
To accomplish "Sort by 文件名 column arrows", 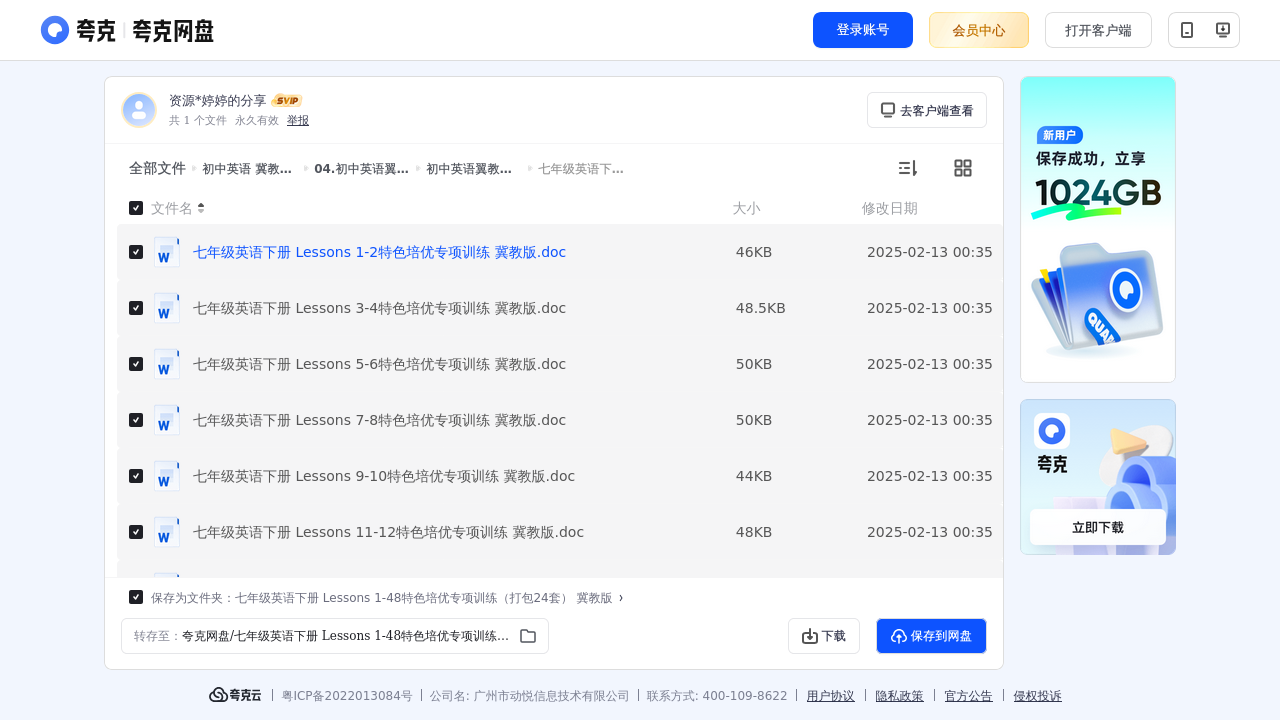I will (201, 208).
